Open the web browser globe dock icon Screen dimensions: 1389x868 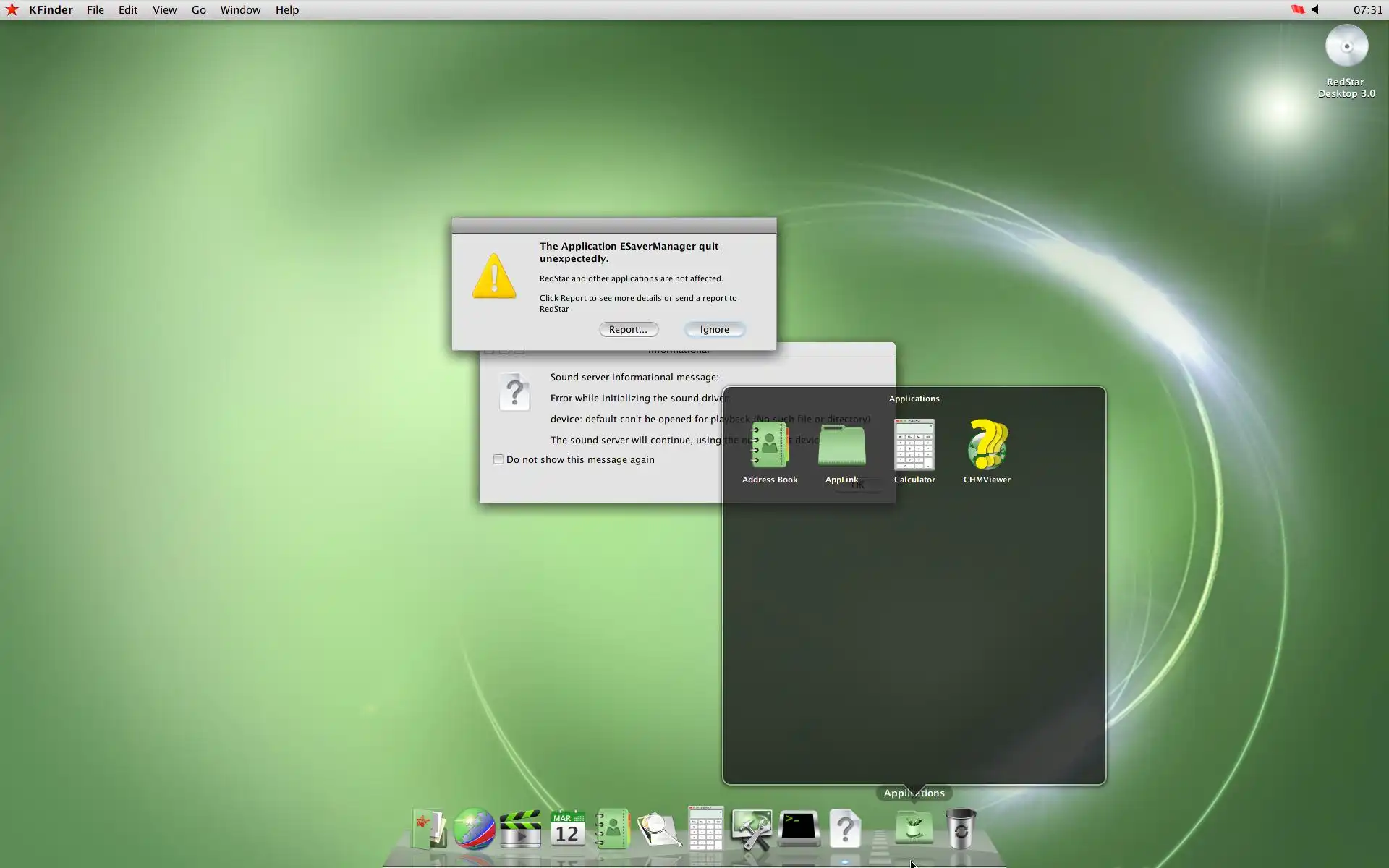coord(474,829)
